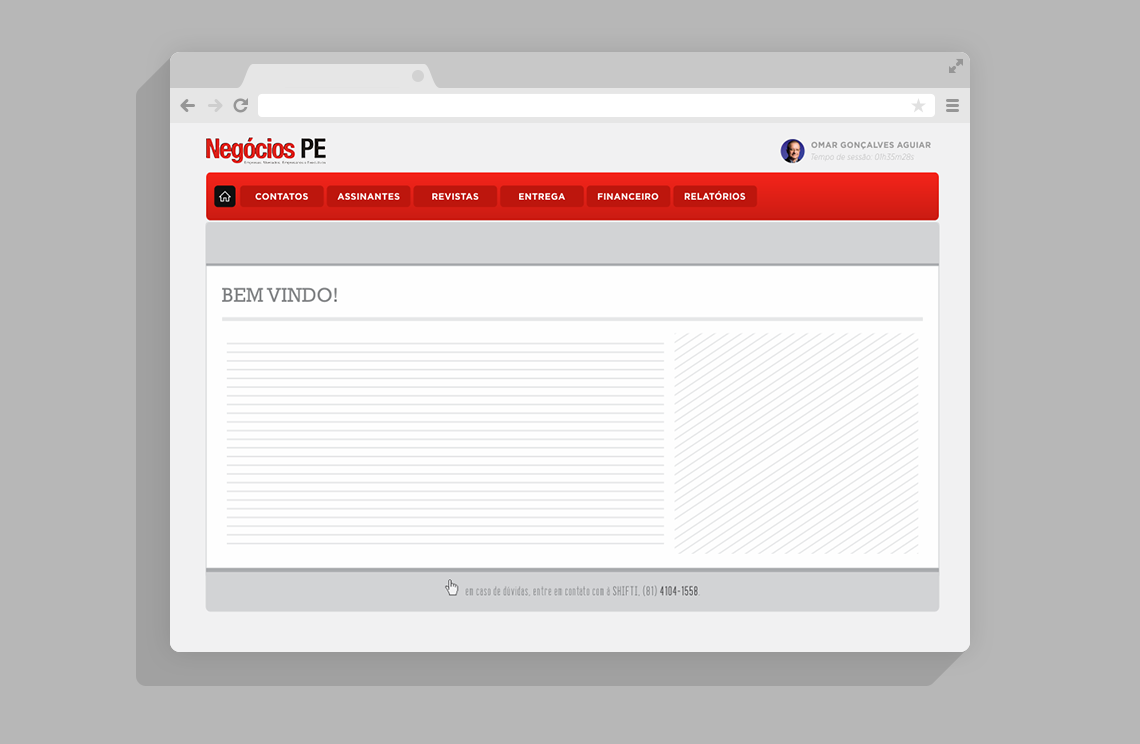Select the Assinantes menu item
The image size is (1140, 744).
(368, 197)
